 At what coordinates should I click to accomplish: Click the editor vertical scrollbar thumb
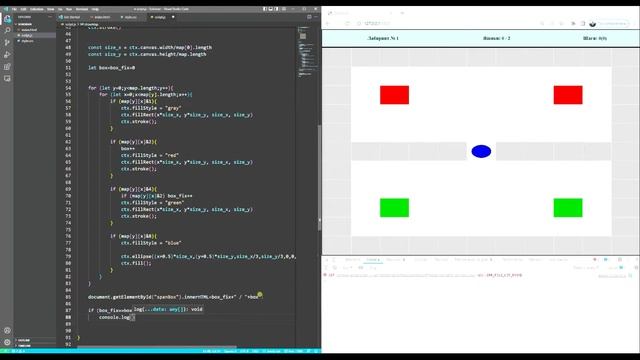pos(319,177)
